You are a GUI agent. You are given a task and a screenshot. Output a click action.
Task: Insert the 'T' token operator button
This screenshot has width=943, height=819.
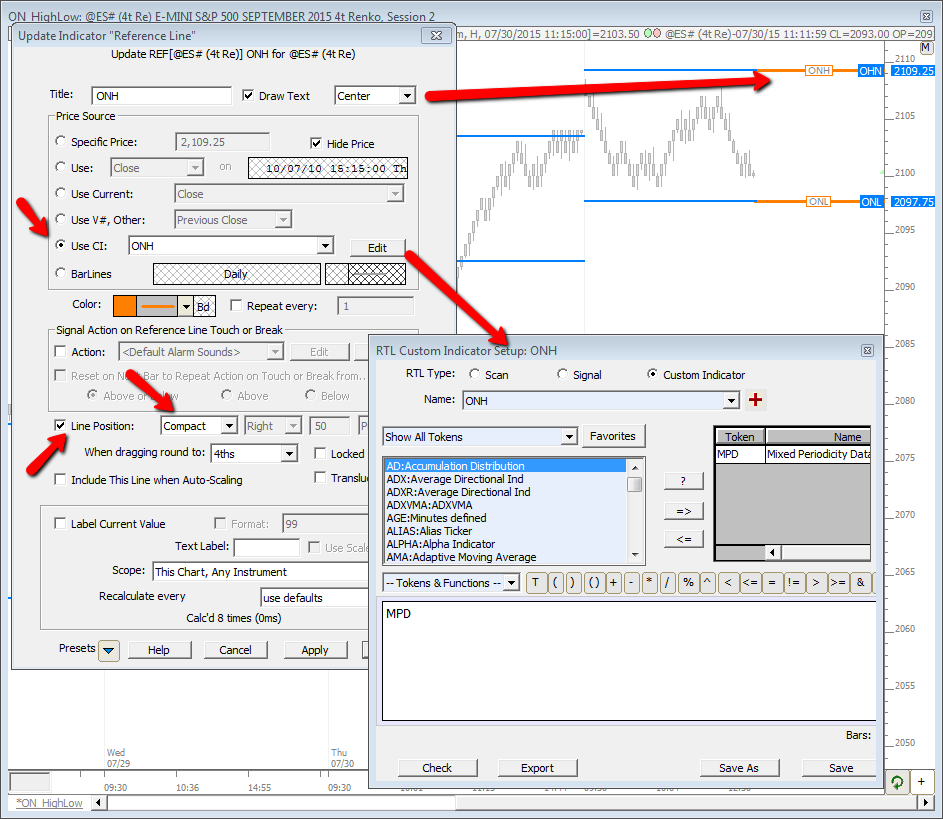coord(536,583)
